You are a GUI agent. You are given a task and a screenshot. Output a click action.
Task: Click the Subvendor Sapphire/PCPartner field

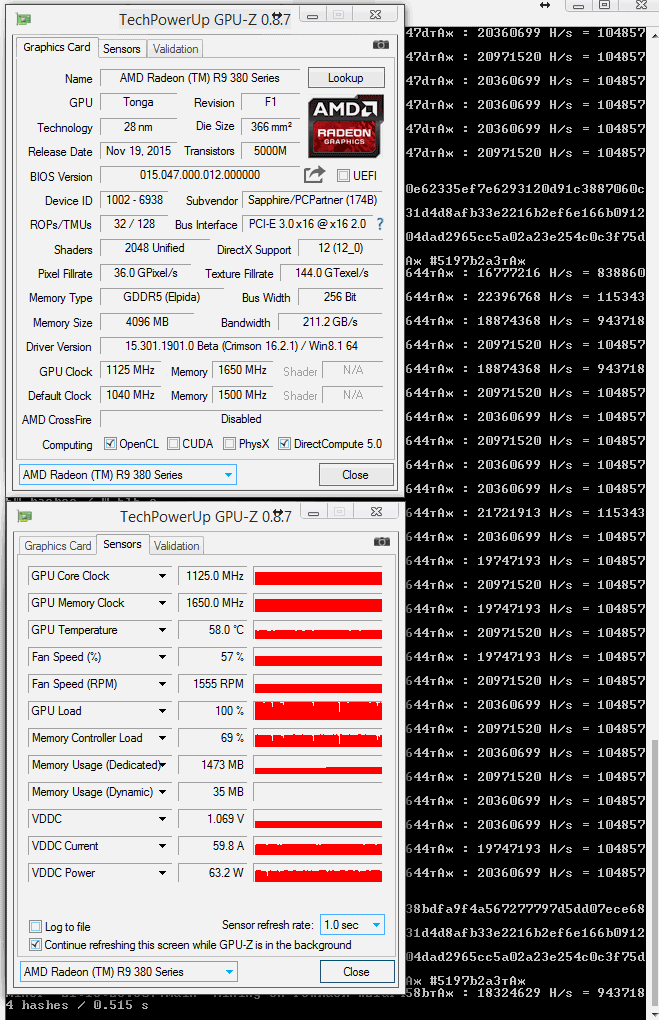coord(312,200)
